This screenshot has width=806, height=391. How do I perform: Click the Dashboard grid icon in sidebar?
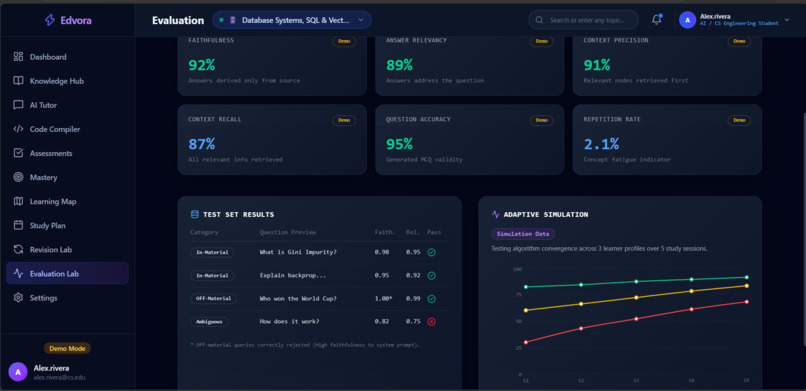[x=19, y=57]
